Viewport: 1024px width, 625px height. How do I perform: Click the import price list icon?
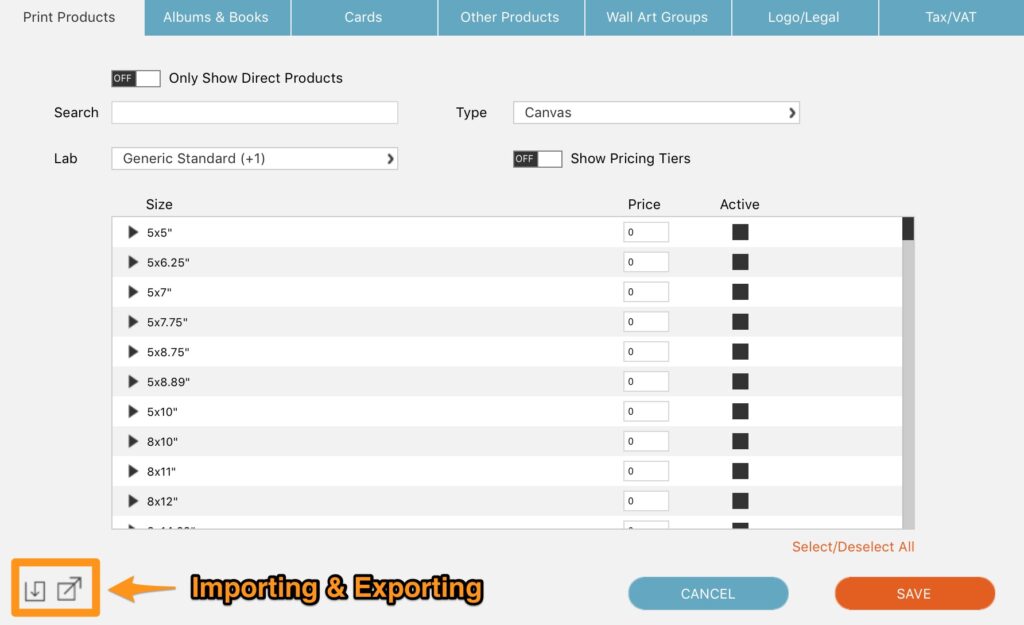pos(35,590)
